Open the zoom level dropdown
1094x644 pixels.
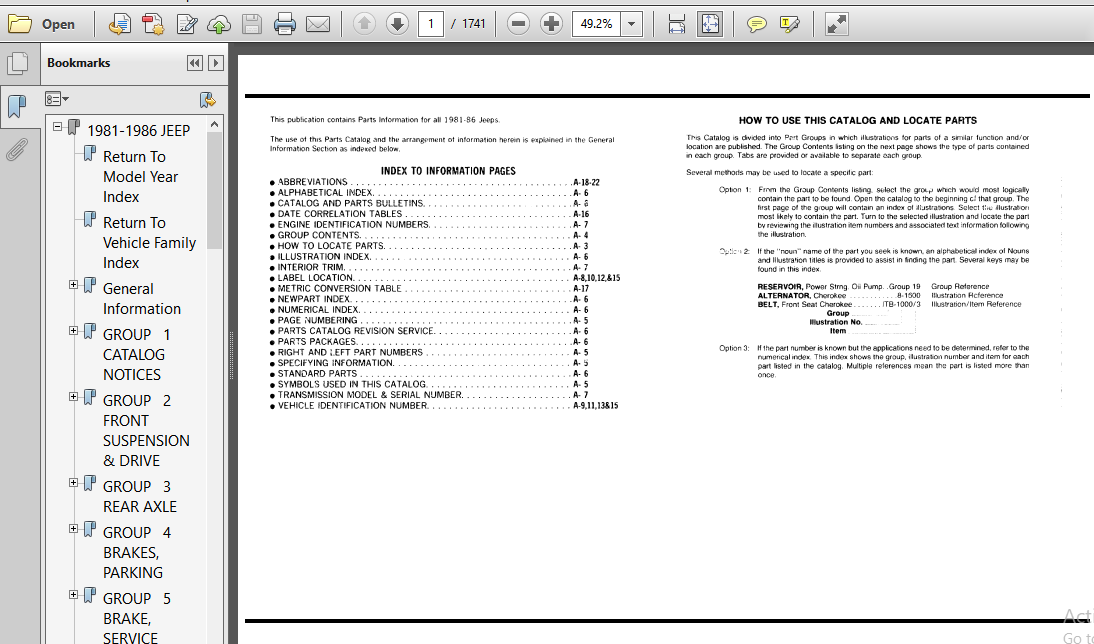[631, 24]
